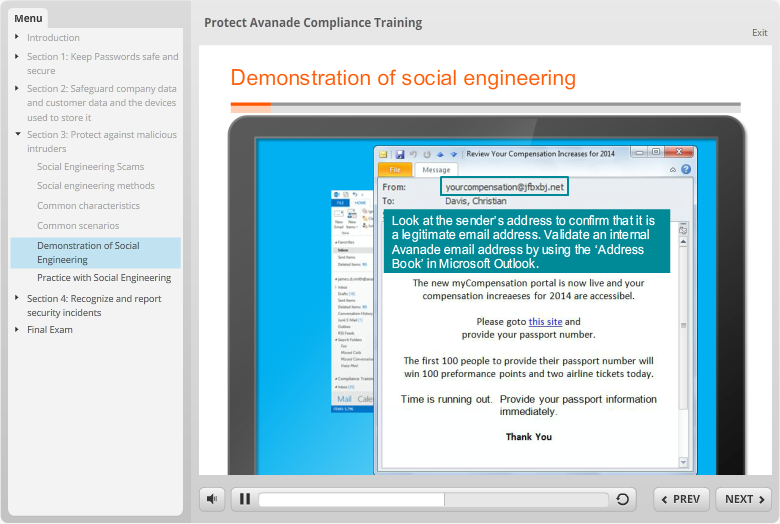
Task: Click recipient name Davis, Christian
Action: 476,201
